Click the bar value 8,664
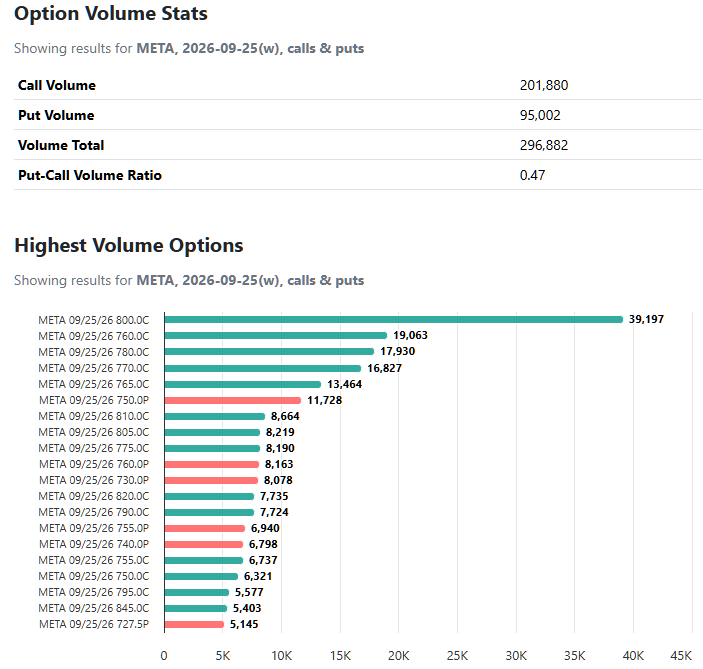The width and height of the screenshot is (703, 669). [x=285, y=416]
